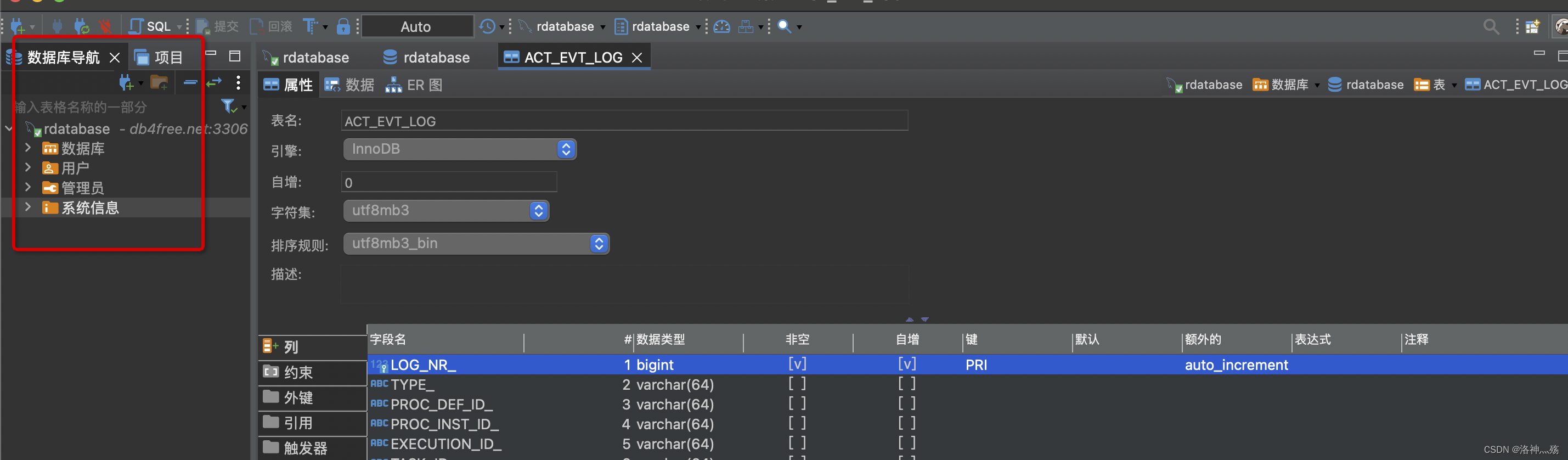Toggle 自增 checkbox for EXECUTION_ID_ row
Image resolution: width=1568 pixels, height=460 pixels.
tap(907, 444)
